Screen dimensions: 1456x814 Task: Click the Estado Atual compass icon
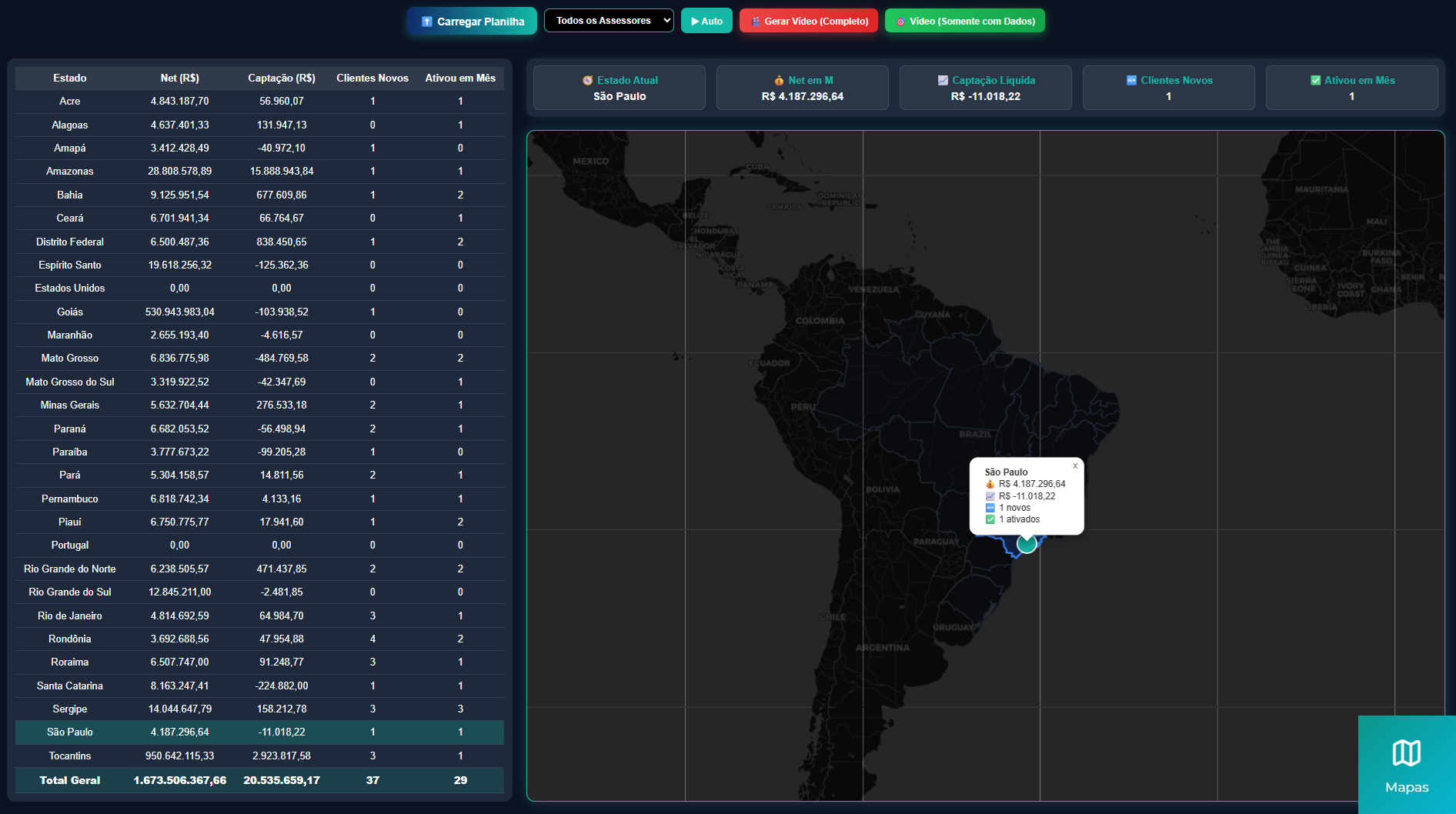(x=588, y=81)
